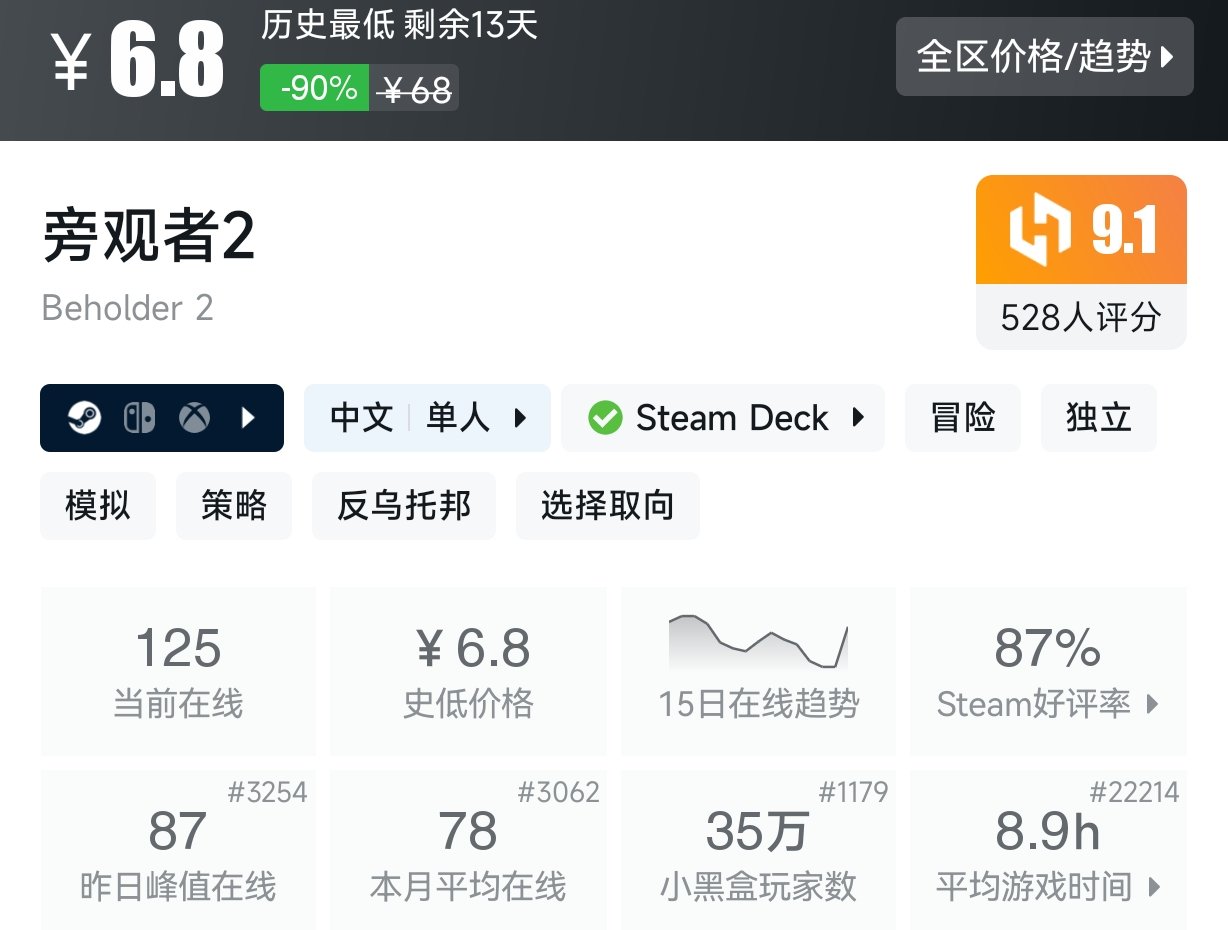Select the 冒险 tag
Viewport: 1228px width, 930px height.
tap(962, 417)
